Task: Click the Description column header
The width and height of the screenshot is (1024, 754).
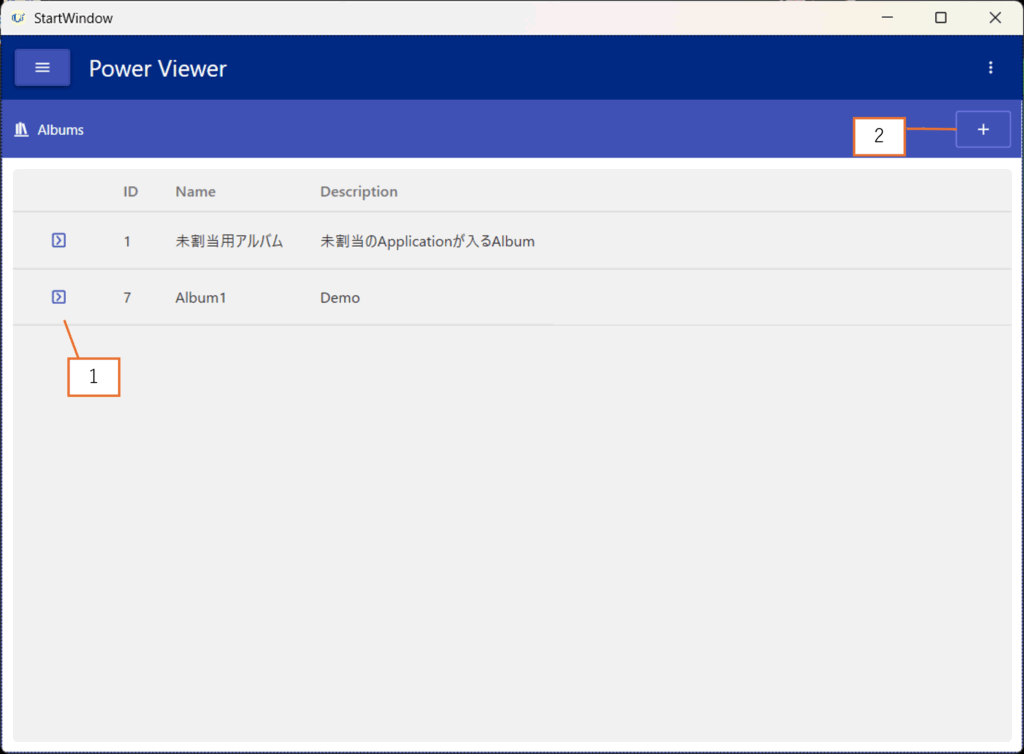Action: pos(358,191)
